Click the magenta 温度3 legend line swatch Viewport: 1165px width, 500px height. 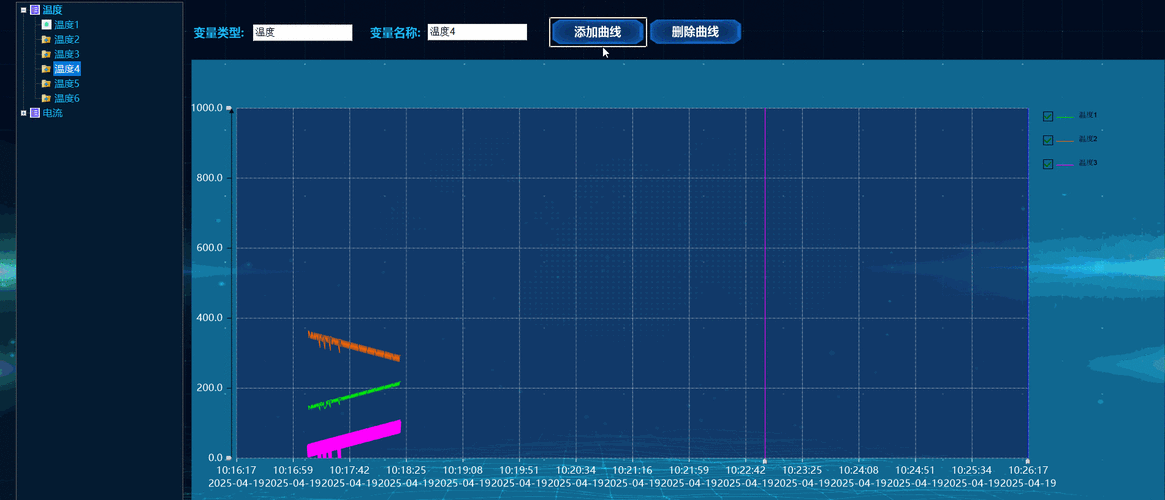click(1065, 164)
